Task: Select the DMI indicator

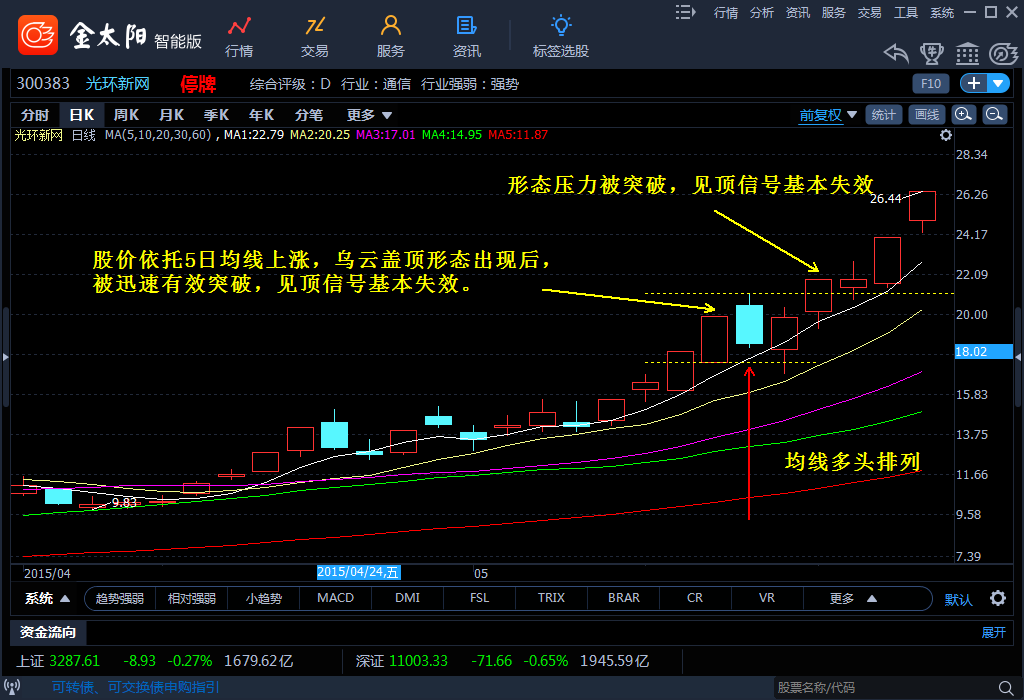Action: [408, 598]
